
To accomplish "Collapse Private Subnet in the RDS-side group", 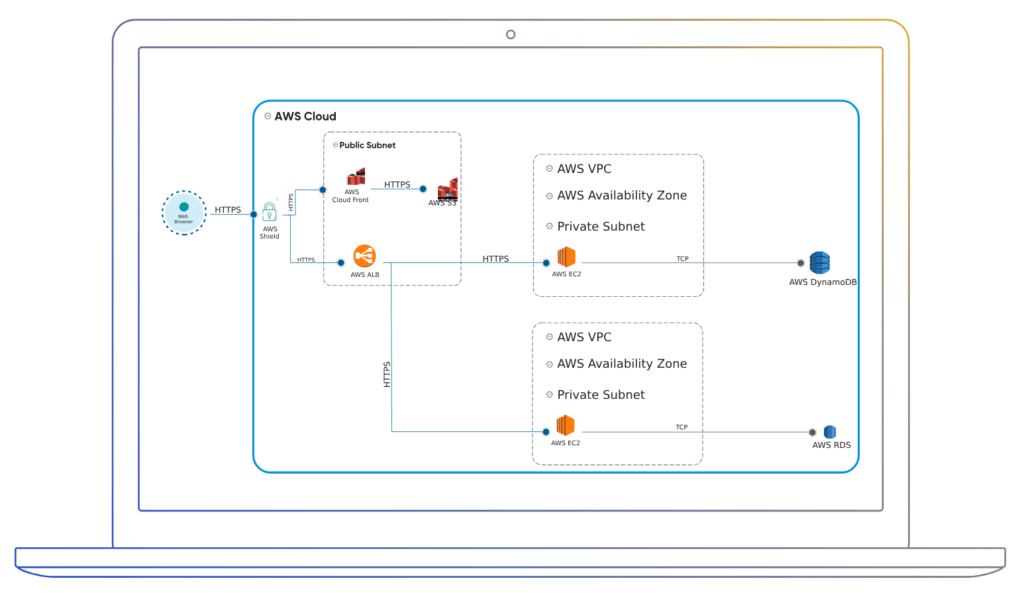I will coord(549,394).
